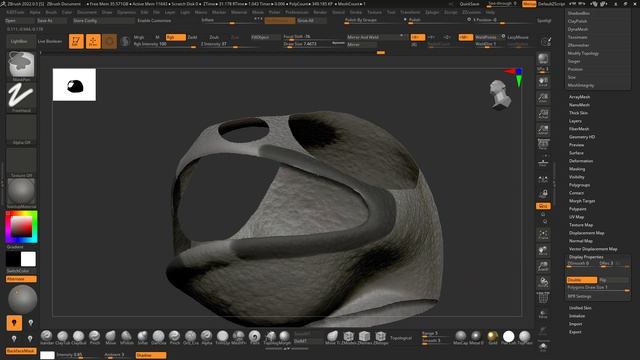Activate the Draw mode button
The height and width of the screenshot is (360, 640).
93,41
